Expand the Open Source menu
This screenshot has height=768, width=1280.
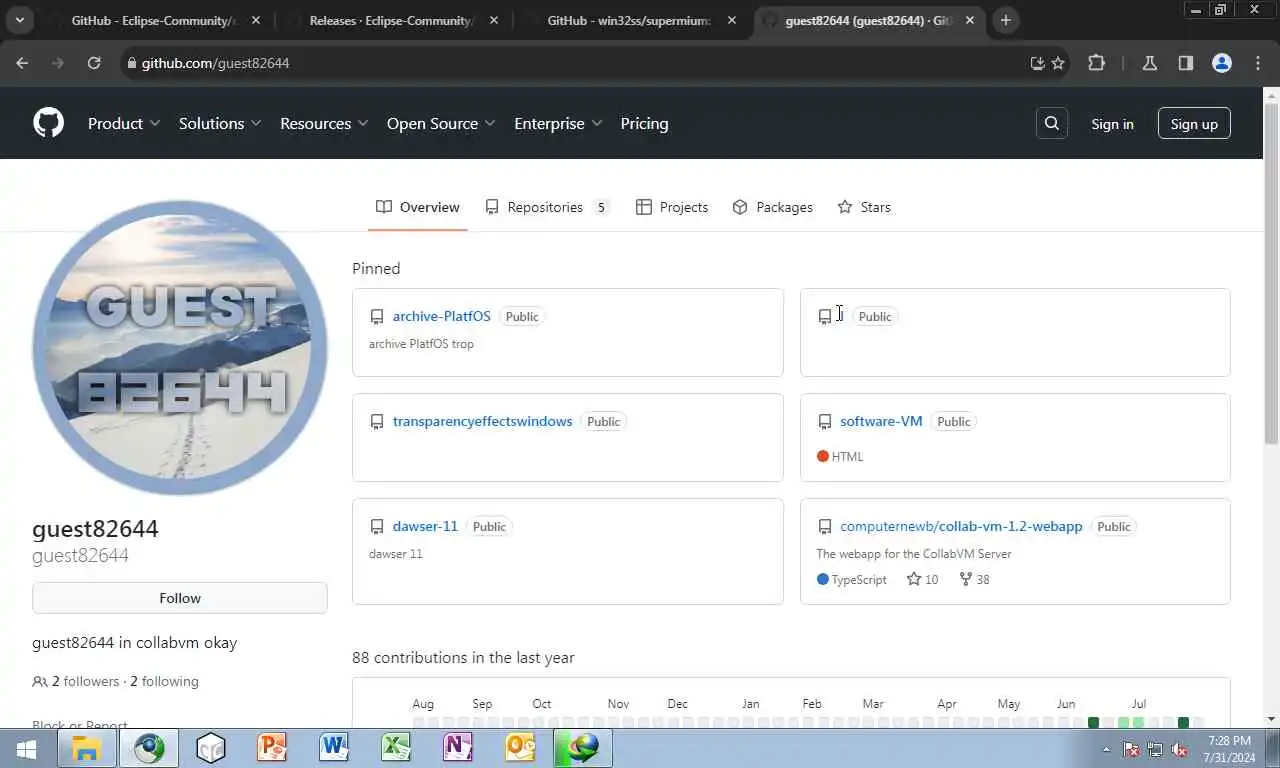click(441, 123)
